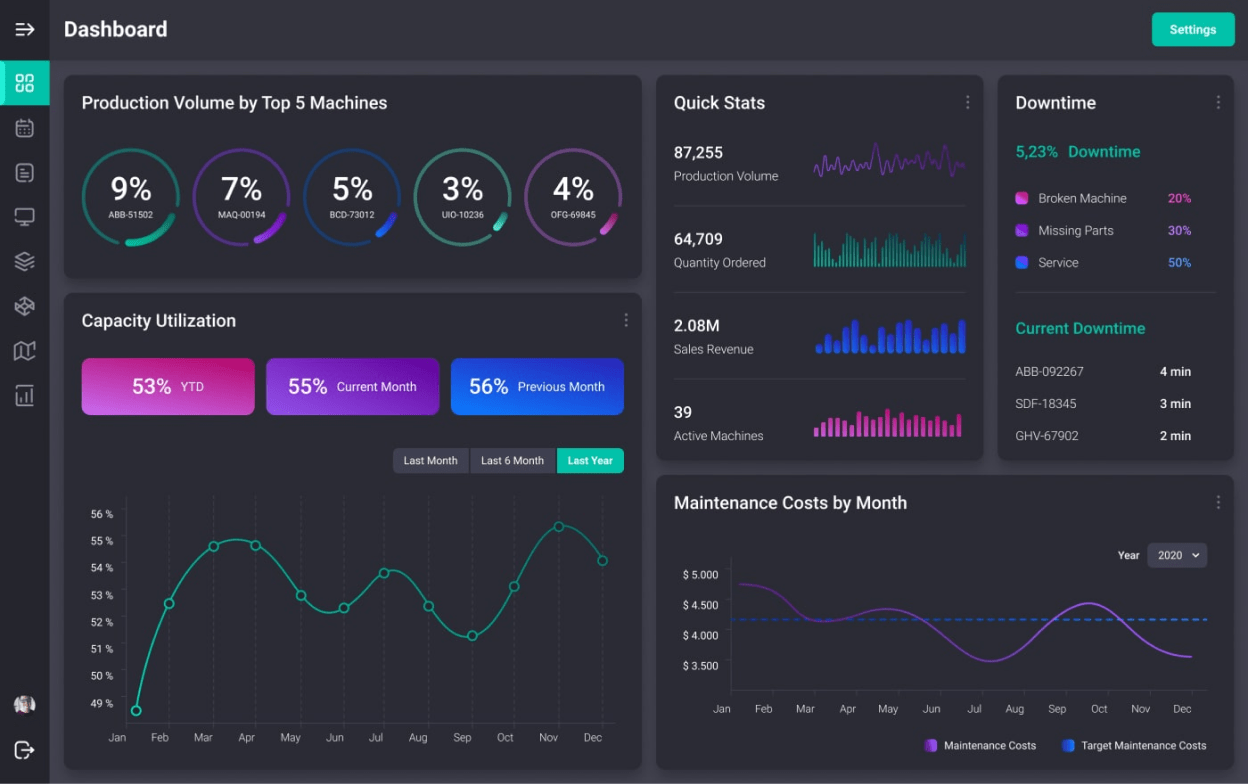This screenshot has width=1248, height=784.
Task: Open the Quick Stats options menu (three dots)
Action: tap(967, 102)
